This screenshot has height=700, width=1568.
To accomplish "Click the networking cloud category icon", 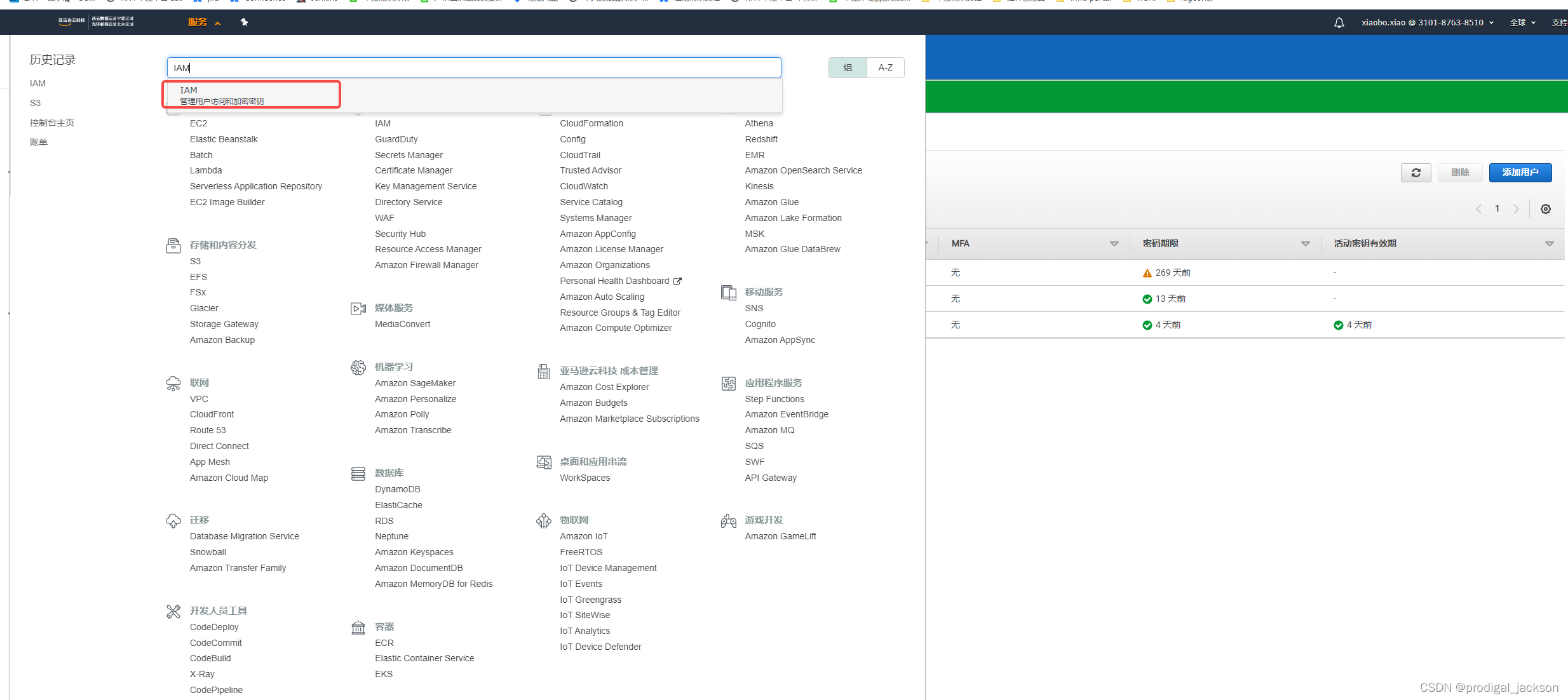I will click(x=173, y=383).
